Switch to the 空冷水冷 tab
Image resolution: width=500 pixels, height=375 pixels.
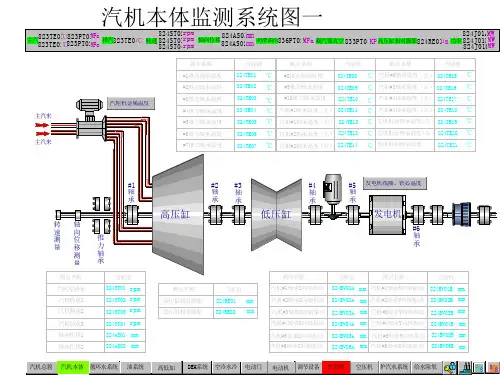point(226,367)
